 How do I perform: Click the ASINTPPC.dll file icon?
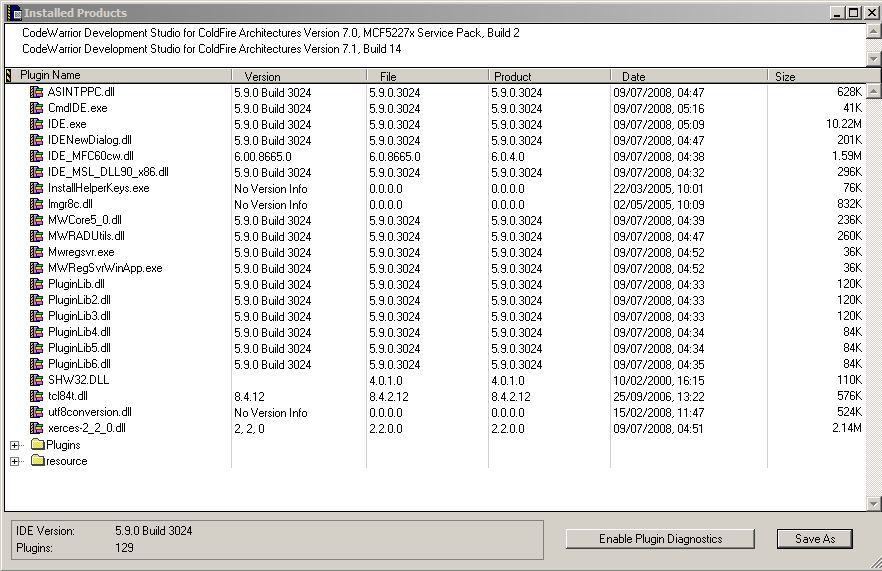(37, 92)
